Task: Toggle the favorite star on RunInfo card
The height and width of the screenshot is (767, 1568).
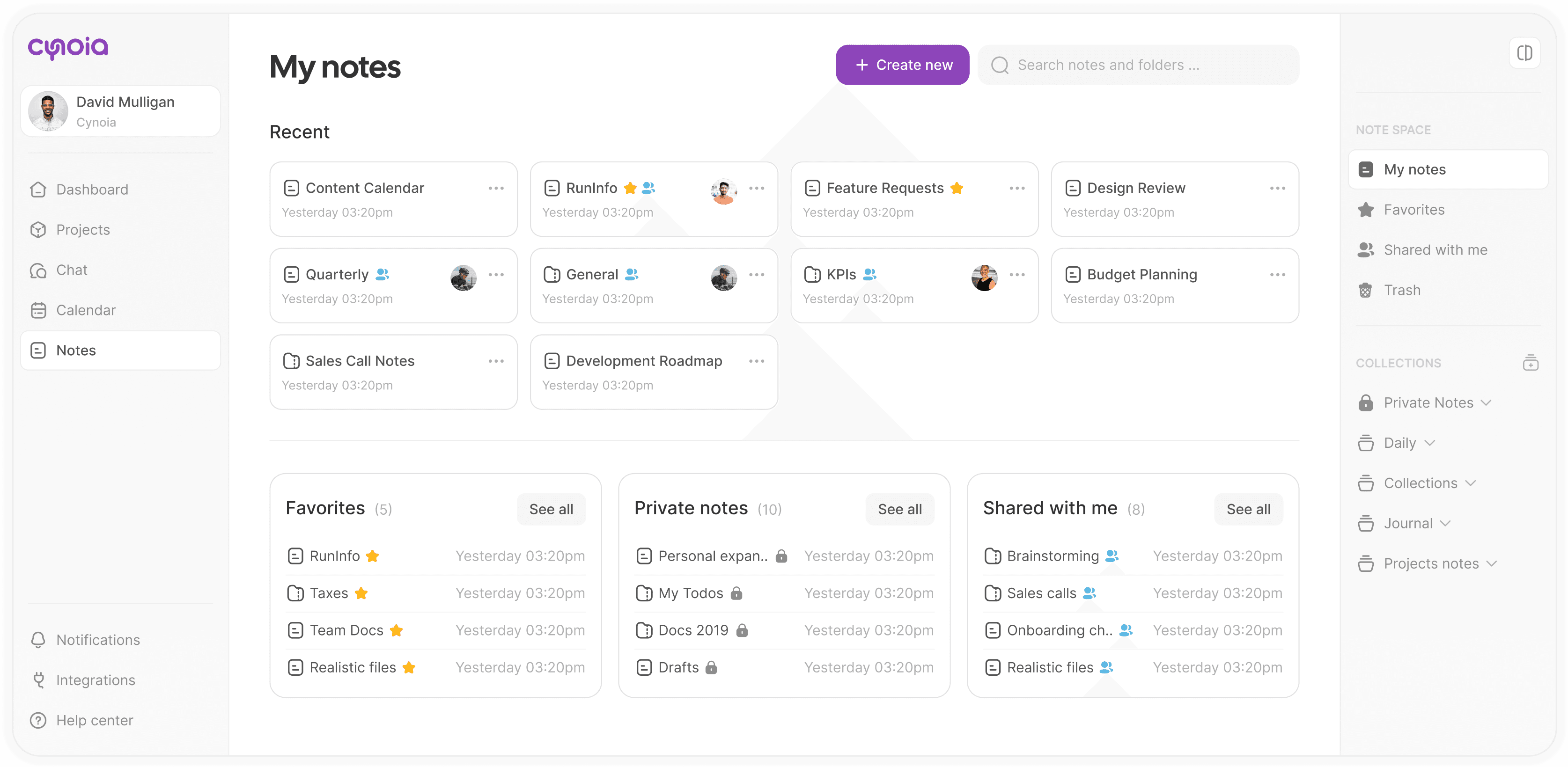Action: pyautogui.click(x=630, y=189)
